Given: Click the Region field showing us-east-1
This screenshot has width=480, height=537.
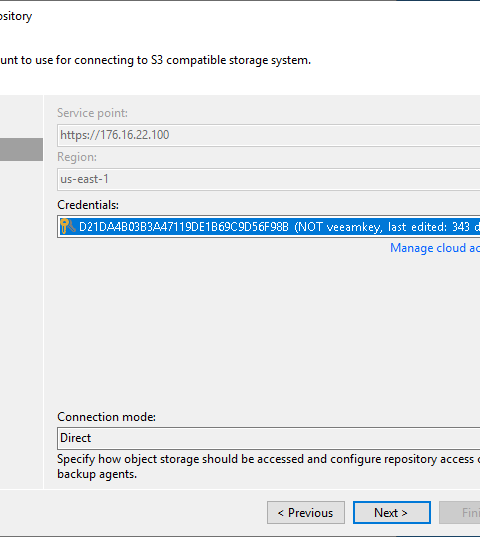Looking at the screenshot, I should (x=268, y=179).
